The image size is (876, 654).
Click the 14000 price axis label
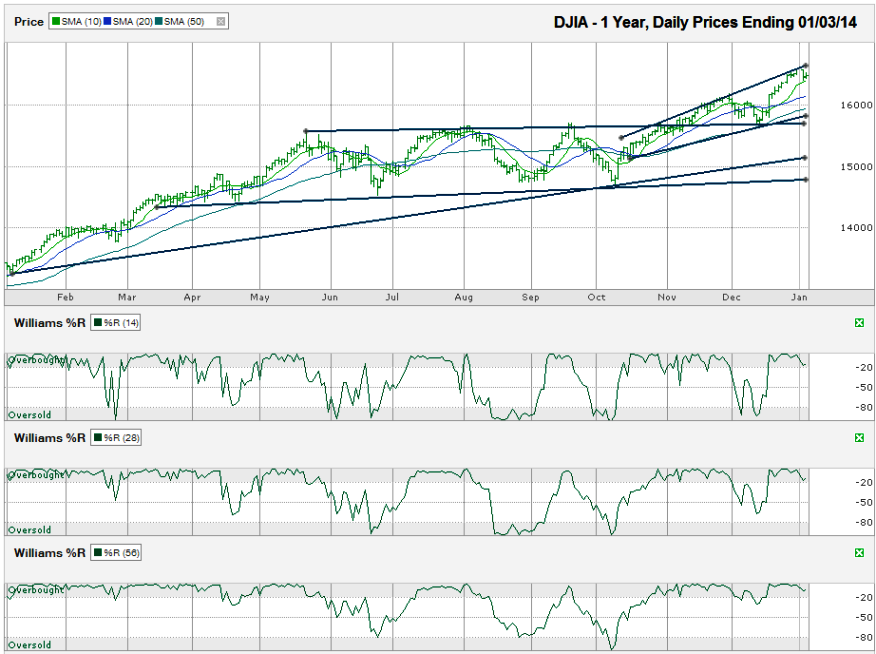point(856,228)
